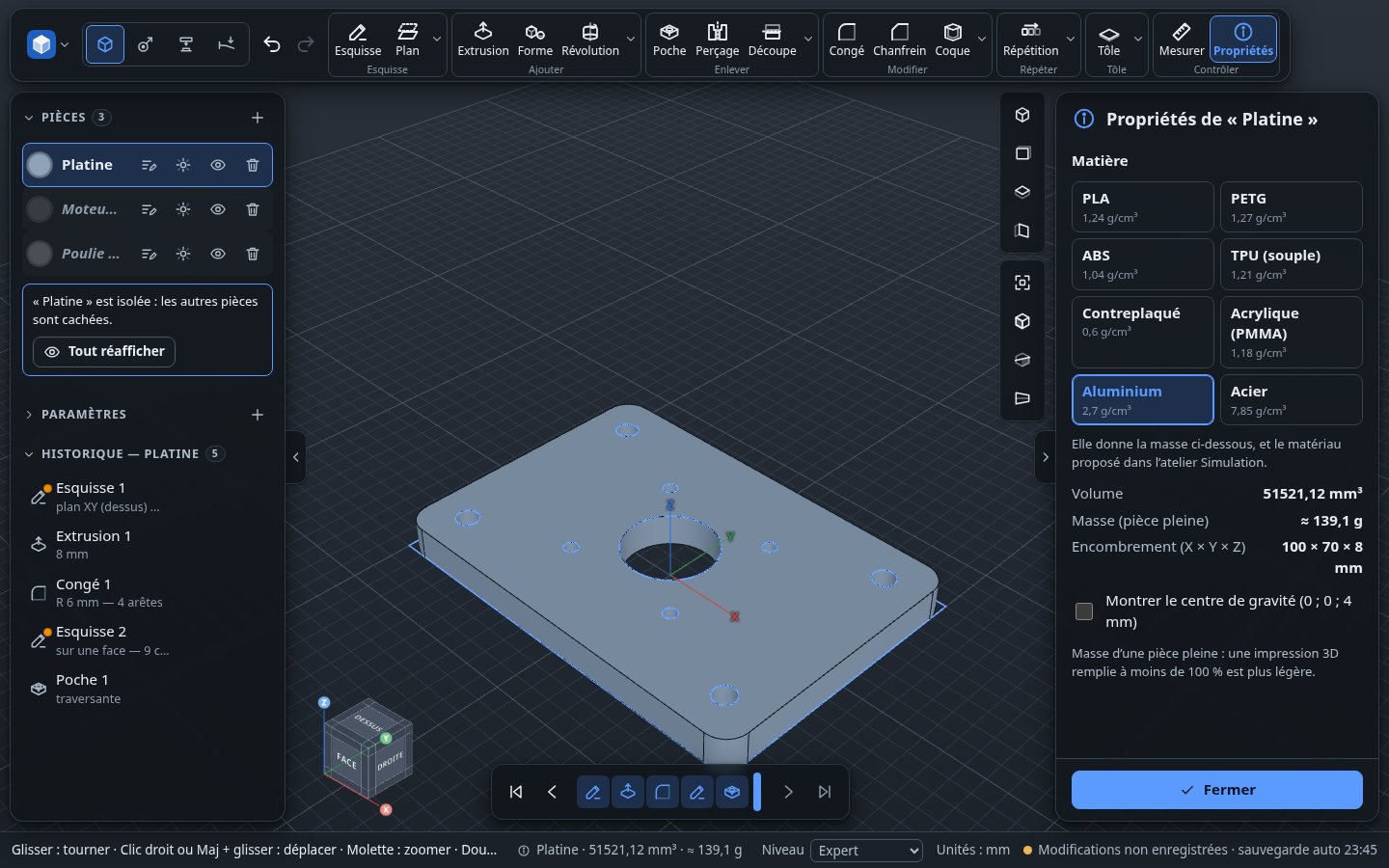Collapse the PIÈCES section
The width and height of the screenshot is (1389, 868).
point(29,118)
